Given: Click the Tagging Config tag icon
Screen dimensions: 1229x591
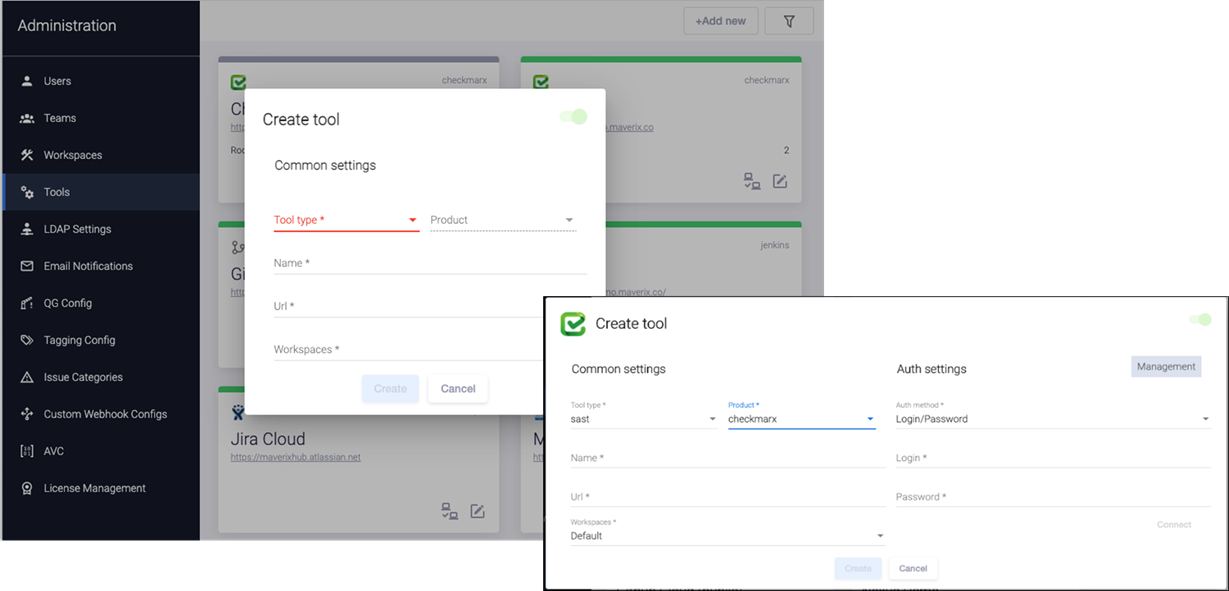Looking at the screenshot, I should 27,340.
